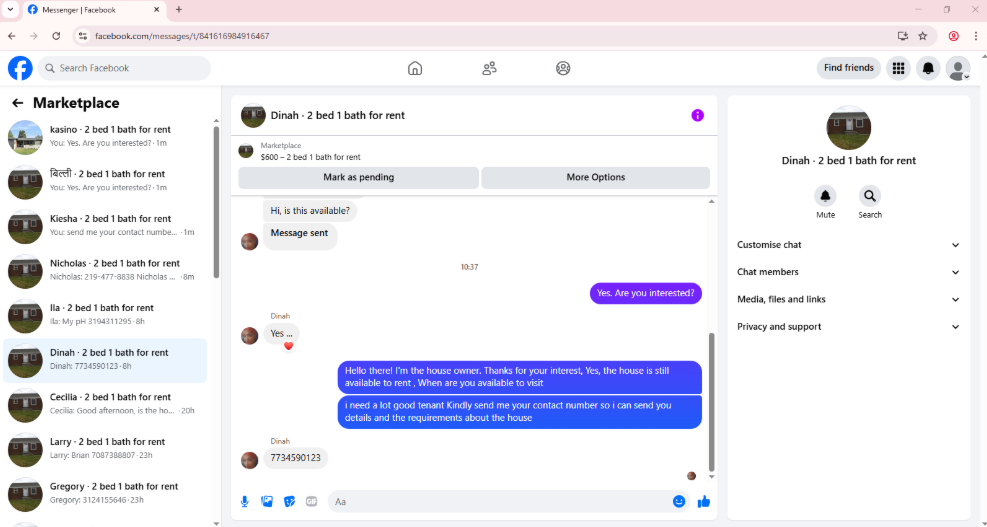Image resolution: width=987 pixels, height=527 pixels.
Task: Click the browser back arrow
Action: [x=11, y=36]
